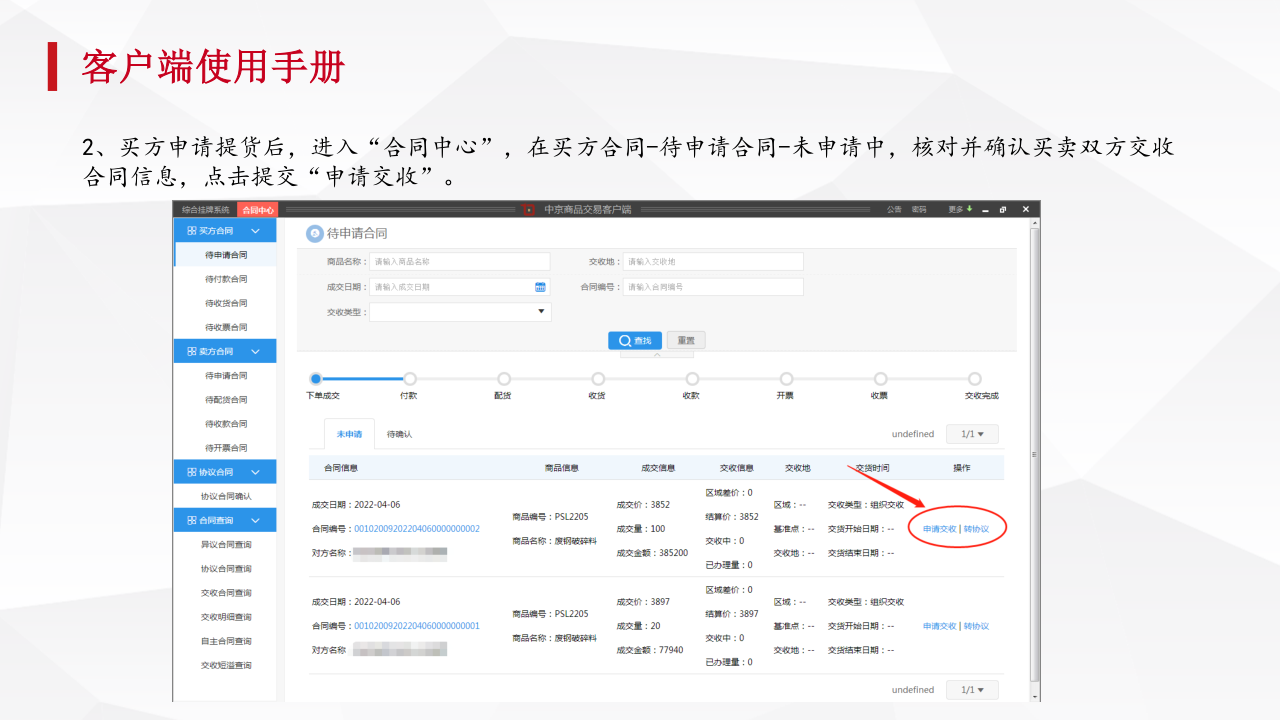Click 申请交收 for contract ending 0002
This screenshot has height=720, width=1280.
coord(940,529)
